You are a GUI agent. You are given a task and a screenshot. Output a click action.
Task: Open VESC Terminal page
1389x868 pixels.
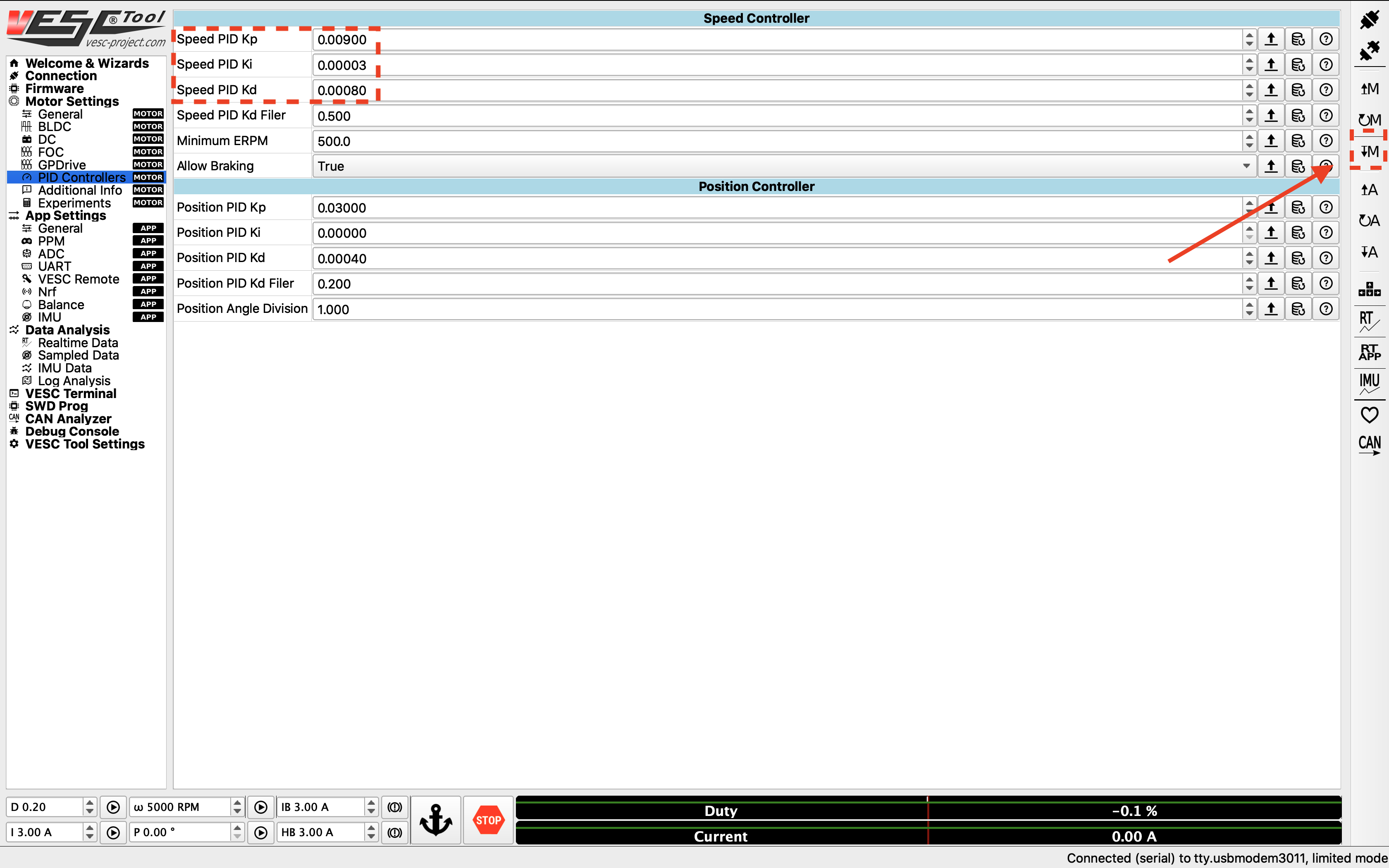click(71, 393)
